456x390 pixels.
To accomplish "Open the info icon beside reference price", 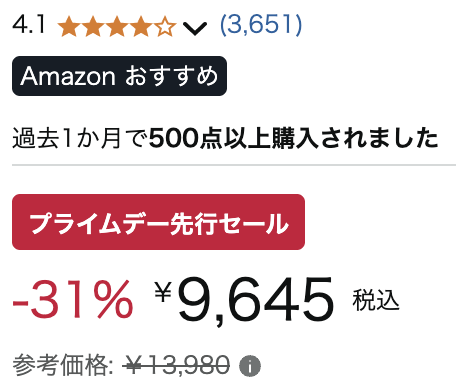I will 250,366.
